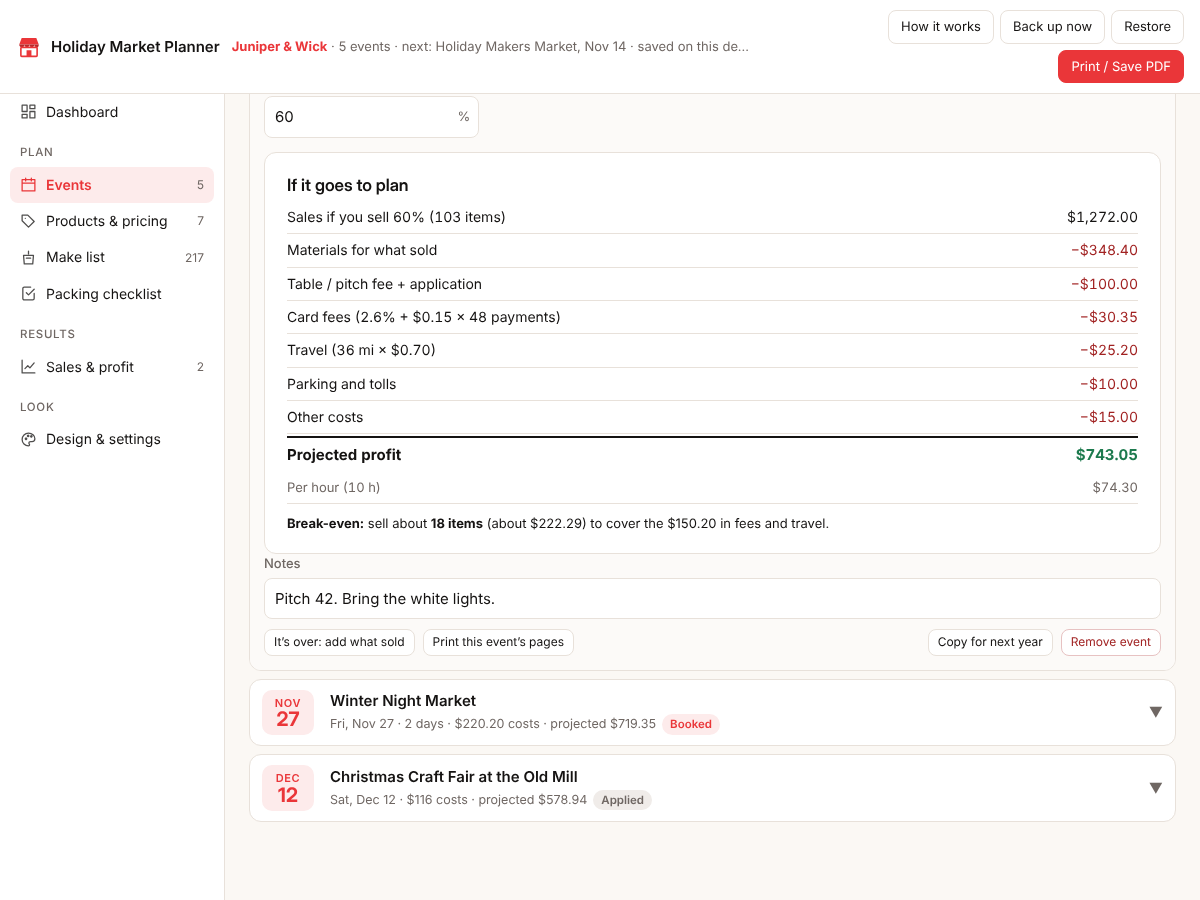Click the Notes field with Pitch 42 text
Screen dimensions: 1200x900
pos(712,599)
